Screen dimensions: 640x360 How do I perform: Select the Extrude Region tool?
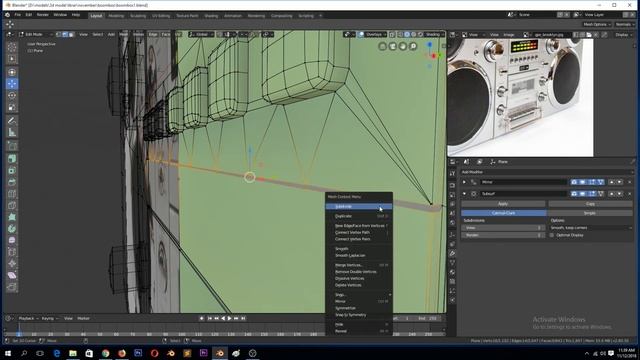(12, 159)
